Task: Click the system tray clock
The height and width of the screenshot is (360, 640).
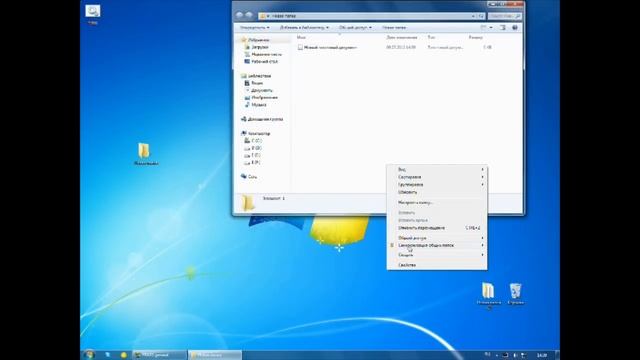Action: tap(542, 356)
